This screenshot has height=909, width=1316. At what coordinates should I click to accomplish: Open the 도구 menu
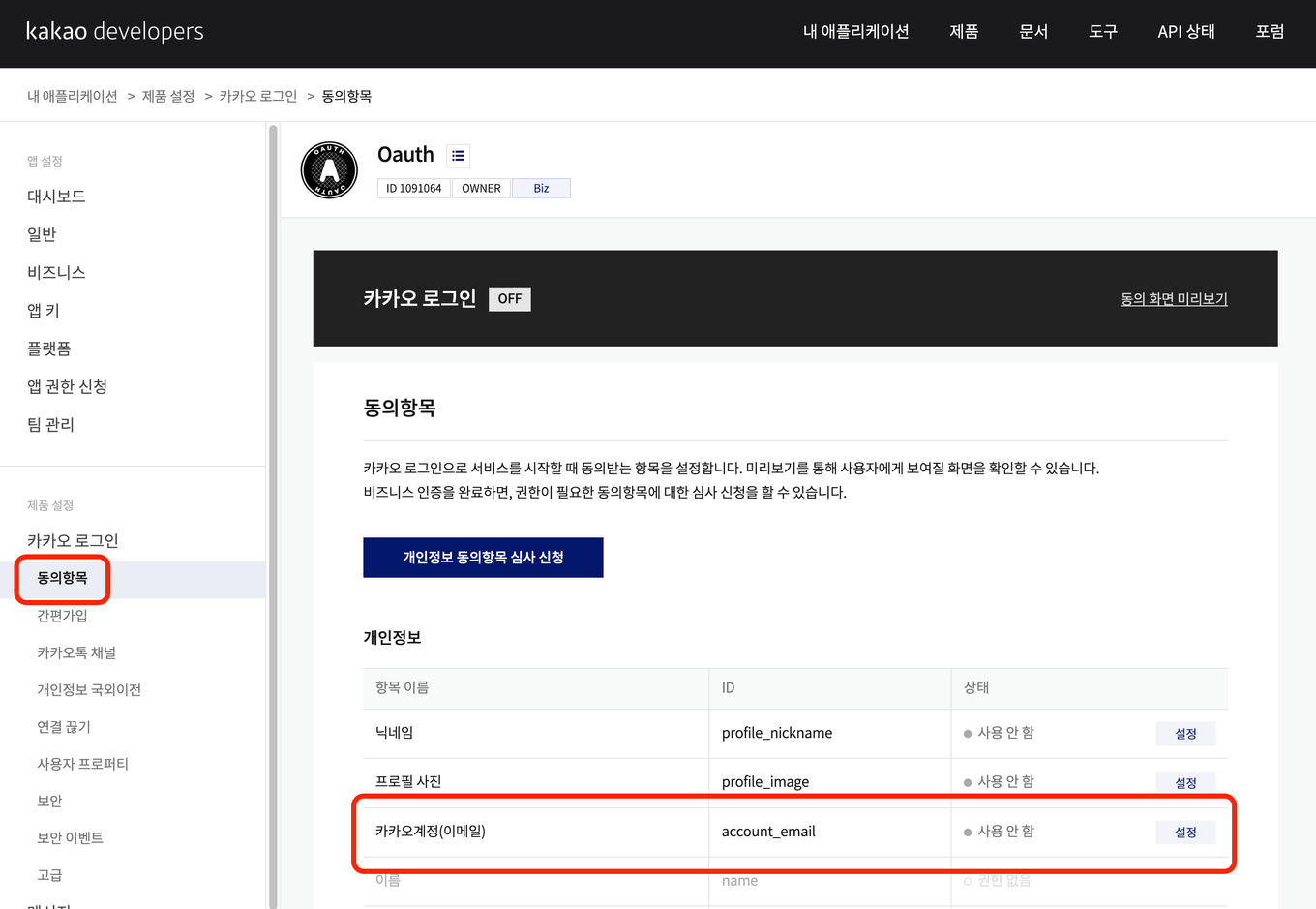coord(1103,31)
